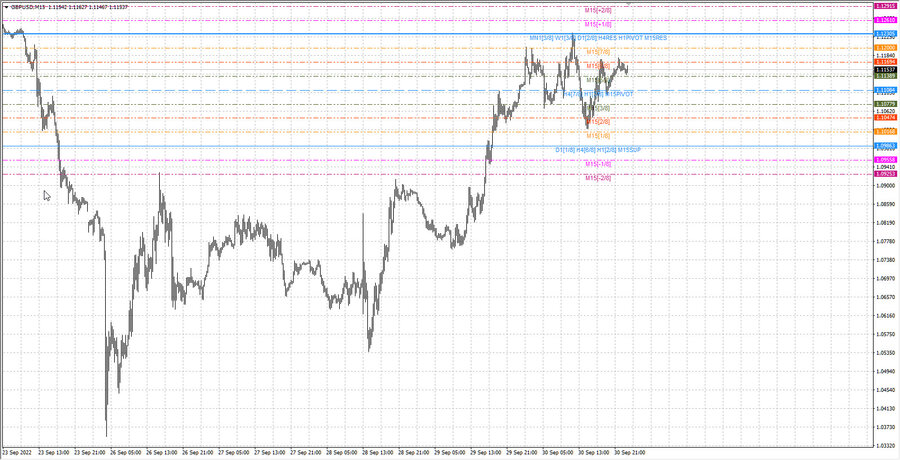Screen dimensions: 900x460
Task: Click the 29 Sep 05:00 time label
Action: 450,453
